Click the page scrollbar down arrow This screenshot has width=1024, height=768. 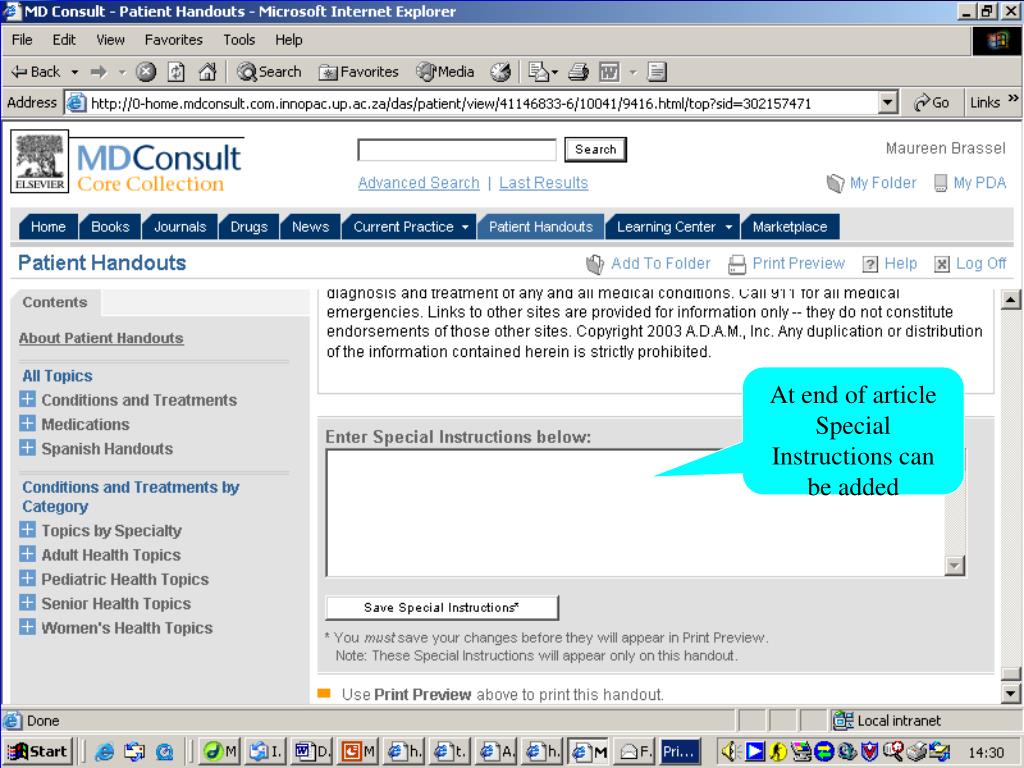pos(1010,694)
